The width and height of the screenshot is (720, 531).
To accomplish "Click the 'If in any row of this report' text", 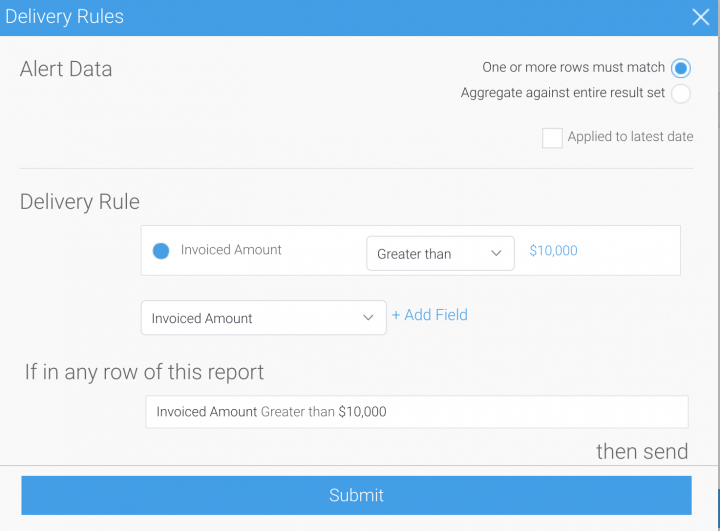I will pyautogui.click(x=144, y=373).
